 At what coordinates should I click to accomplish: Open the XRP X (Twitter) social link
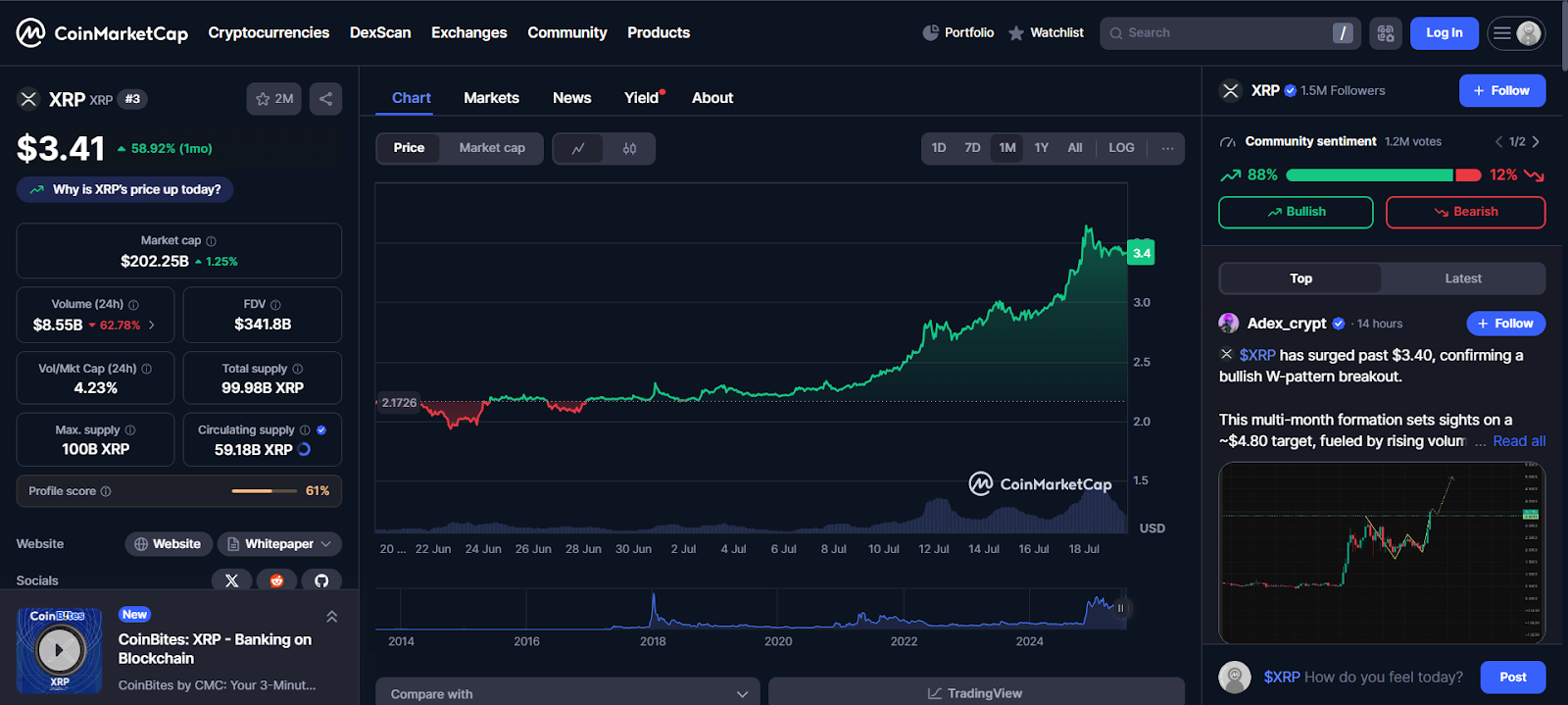(x=231, y=580)
